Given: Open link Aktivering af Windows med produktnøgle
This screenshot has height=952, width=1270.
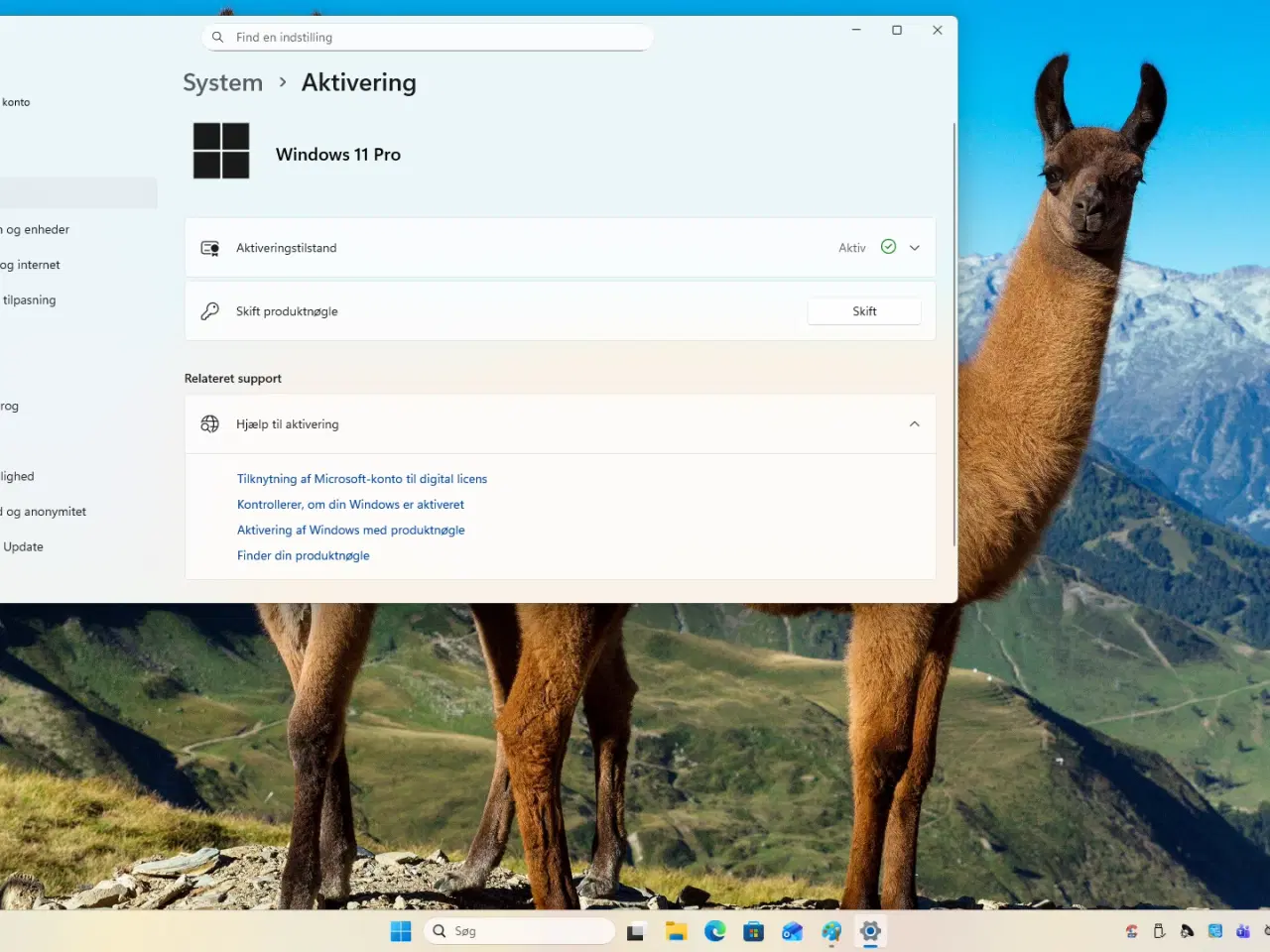Looking at the screenshot, I should tap(350, 531).
